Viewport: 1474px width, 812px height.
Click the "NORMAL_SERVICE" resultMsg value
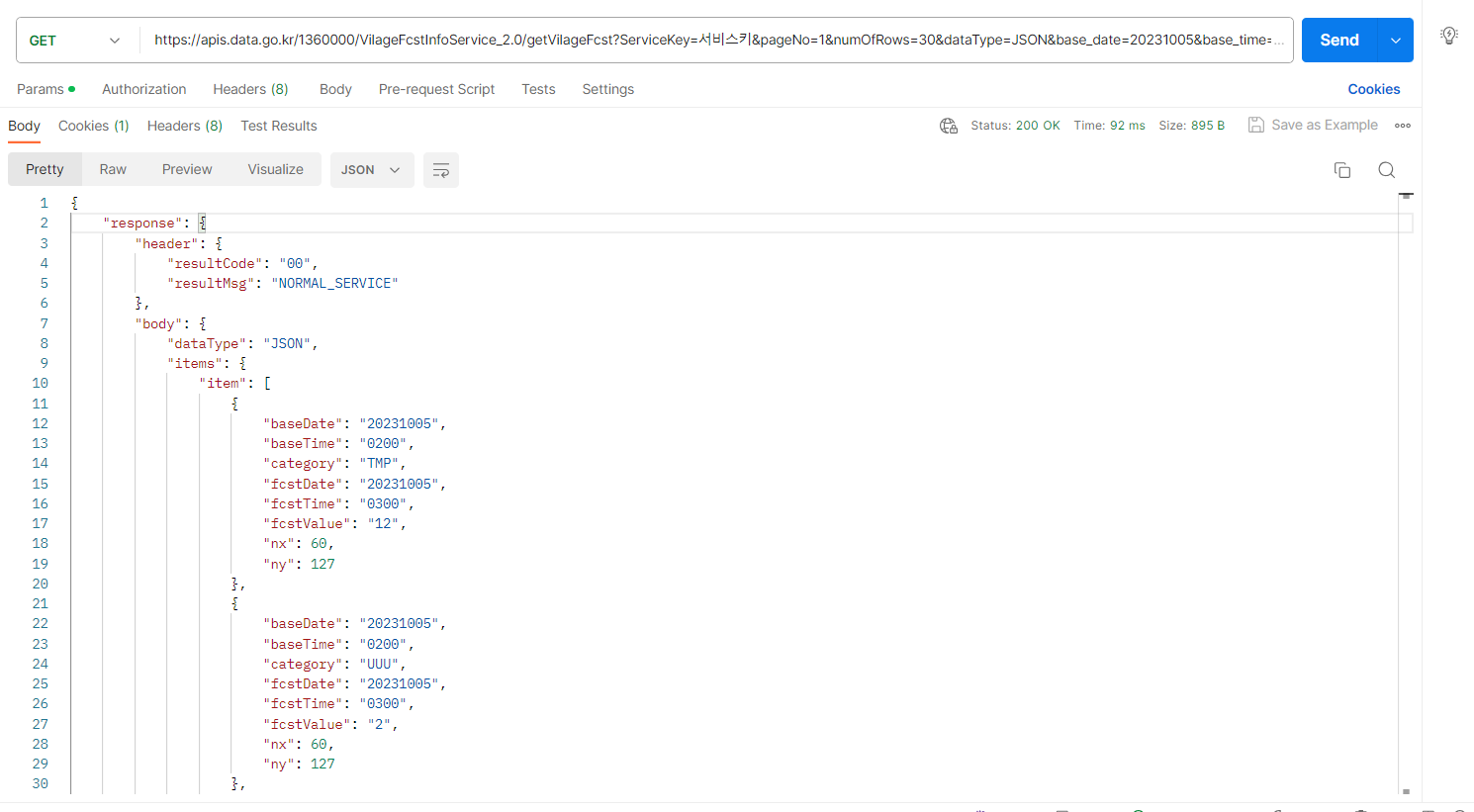tap(334, 283)
